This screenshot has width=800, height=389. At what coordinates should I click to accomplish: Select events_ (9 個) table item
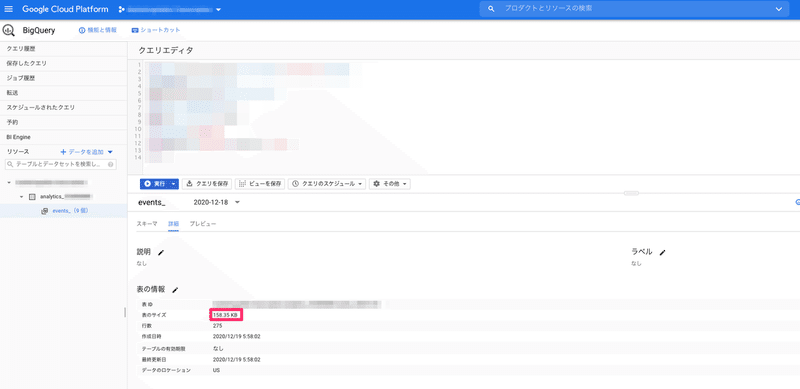point(71,210)
